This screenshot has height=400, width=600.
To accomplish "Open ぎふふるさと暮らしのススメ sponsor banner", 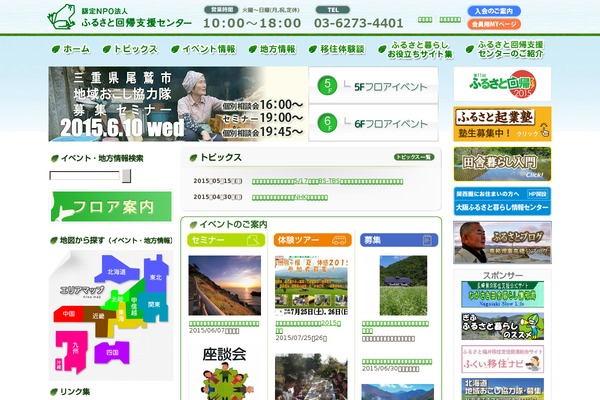I will point(502,327).
